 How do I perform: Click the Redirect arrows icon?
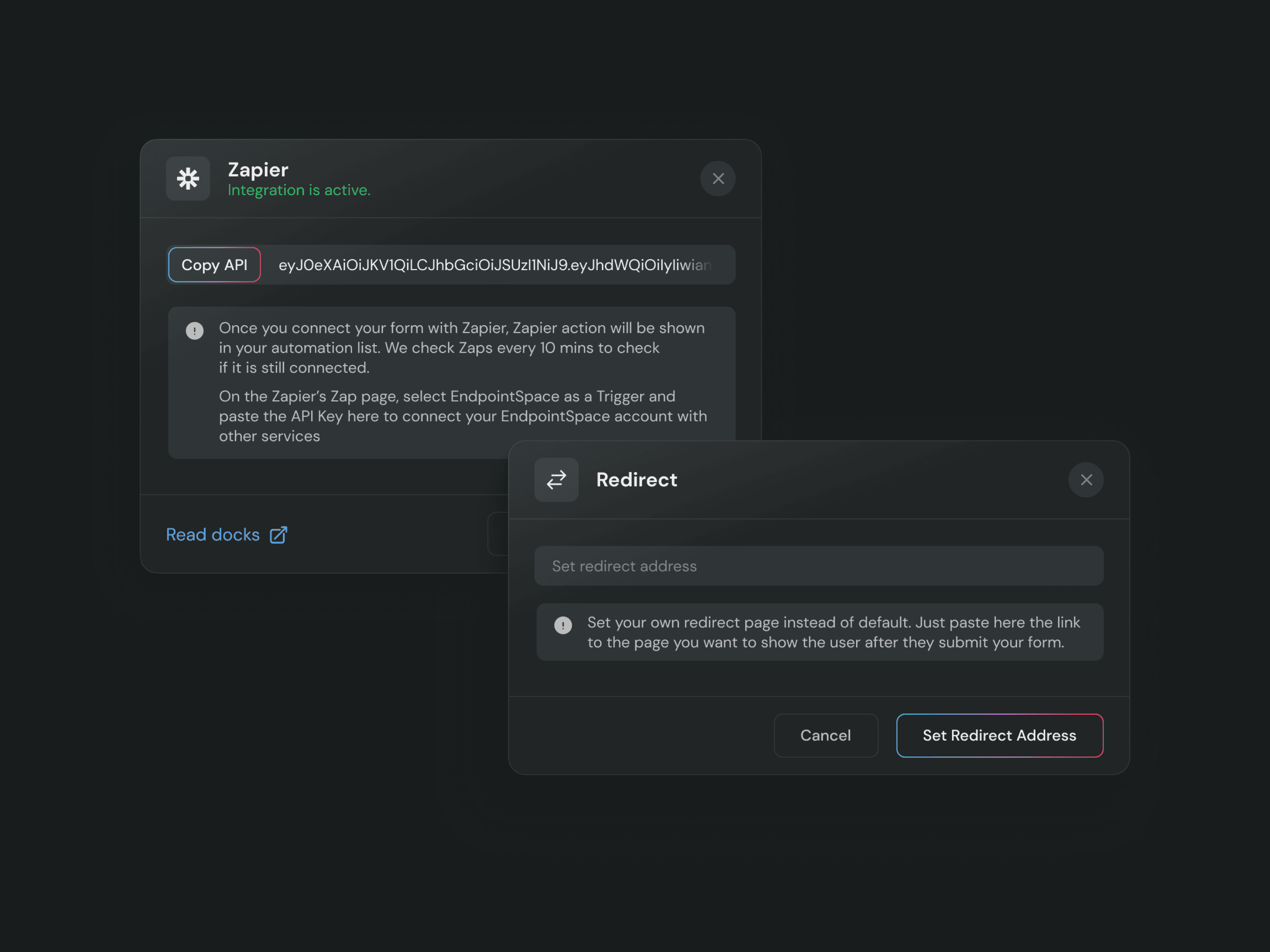click(x=556, y=480)
